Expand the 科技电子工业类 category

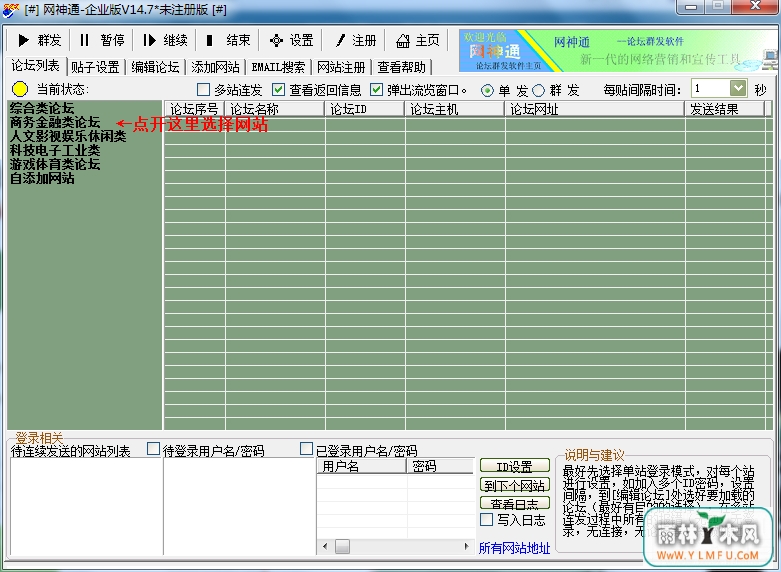(x=55, y=150)
